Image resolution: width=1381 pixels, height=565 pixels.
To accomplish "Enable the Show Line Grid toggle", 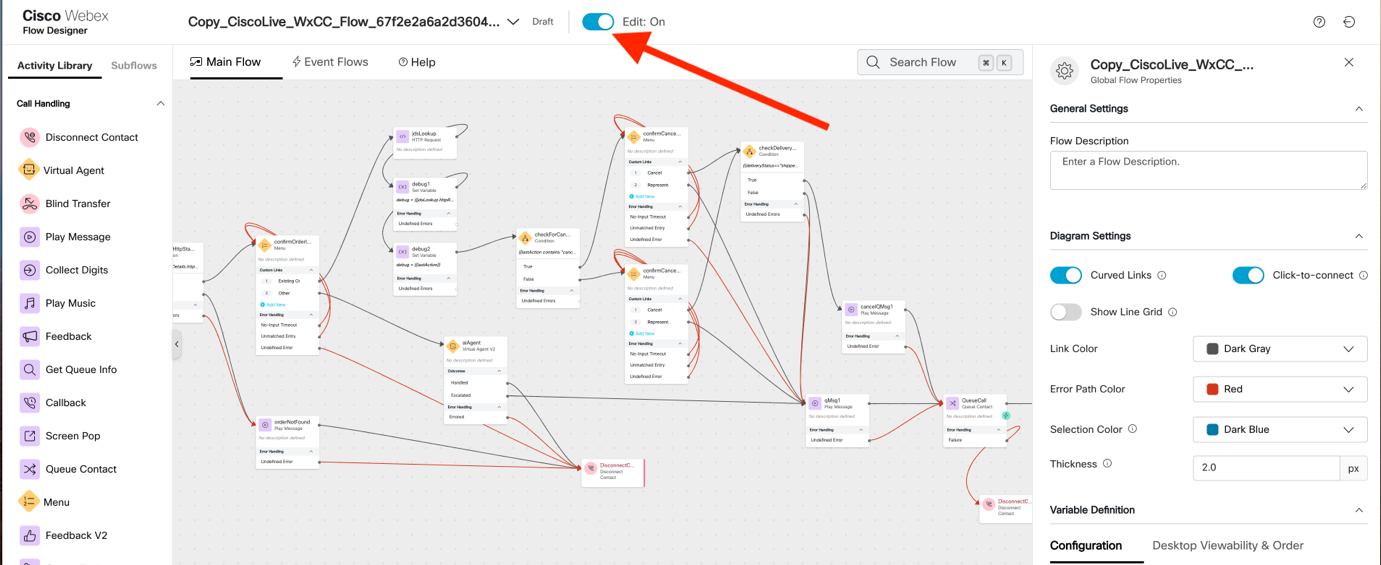I will point(1066,312).
